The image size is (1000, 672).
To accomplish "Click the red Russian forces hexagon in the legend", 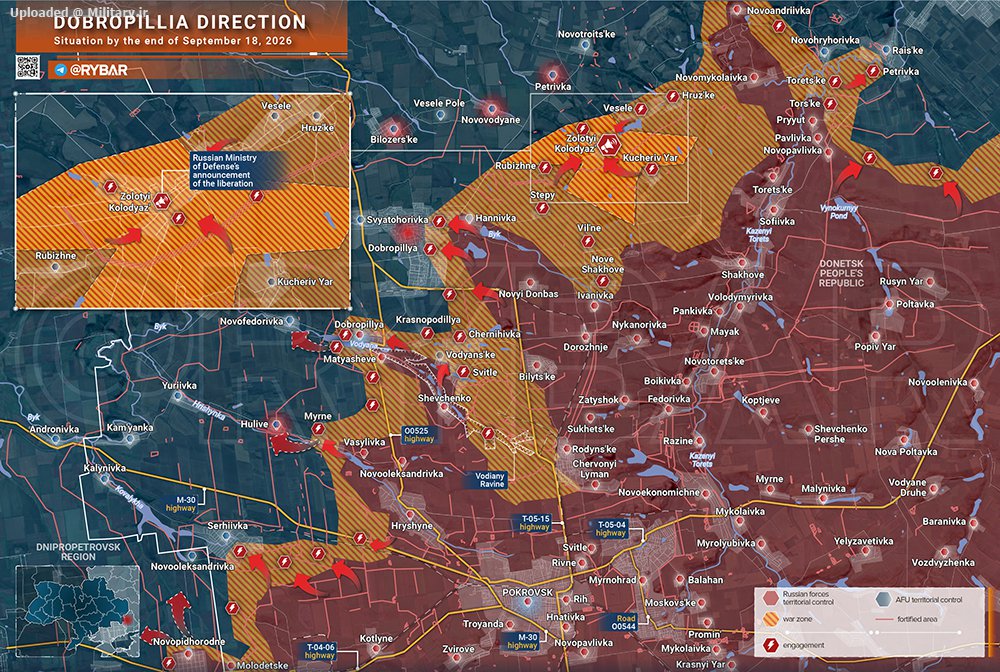I will (x=771, y=598).
